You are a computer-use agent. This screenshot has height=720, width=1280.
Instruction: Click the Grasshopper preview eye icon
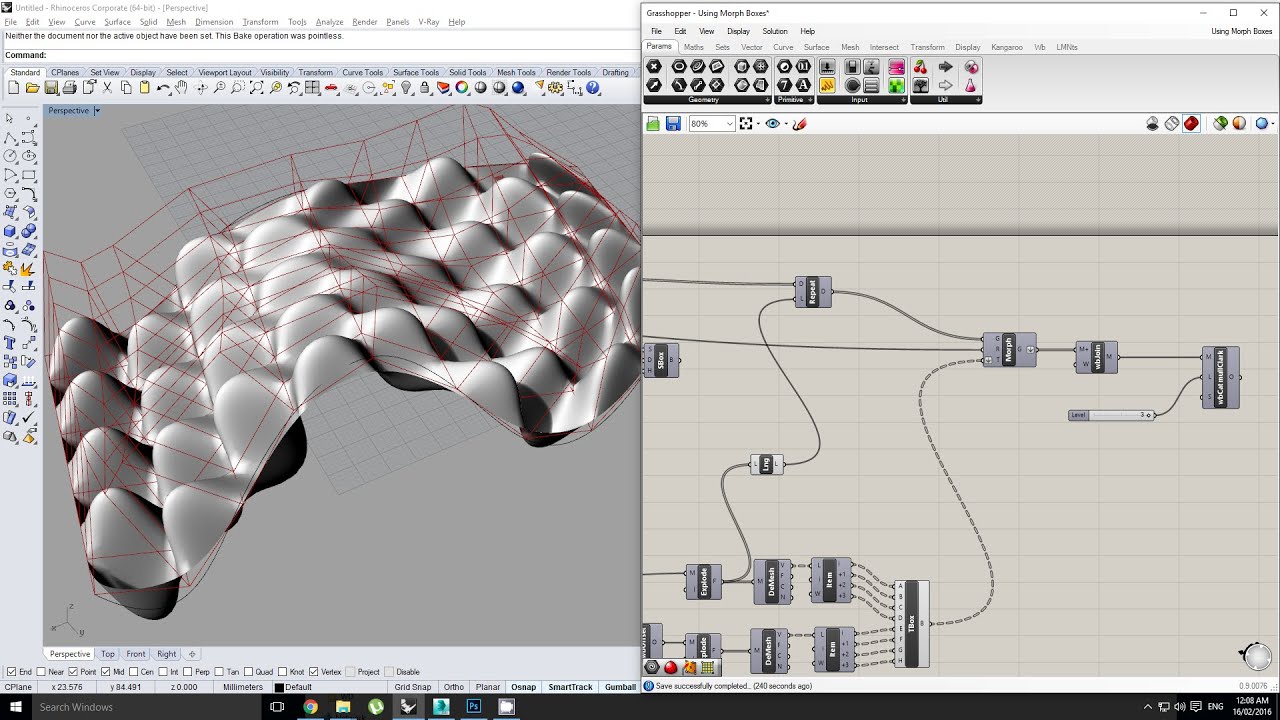click(772, 124)
